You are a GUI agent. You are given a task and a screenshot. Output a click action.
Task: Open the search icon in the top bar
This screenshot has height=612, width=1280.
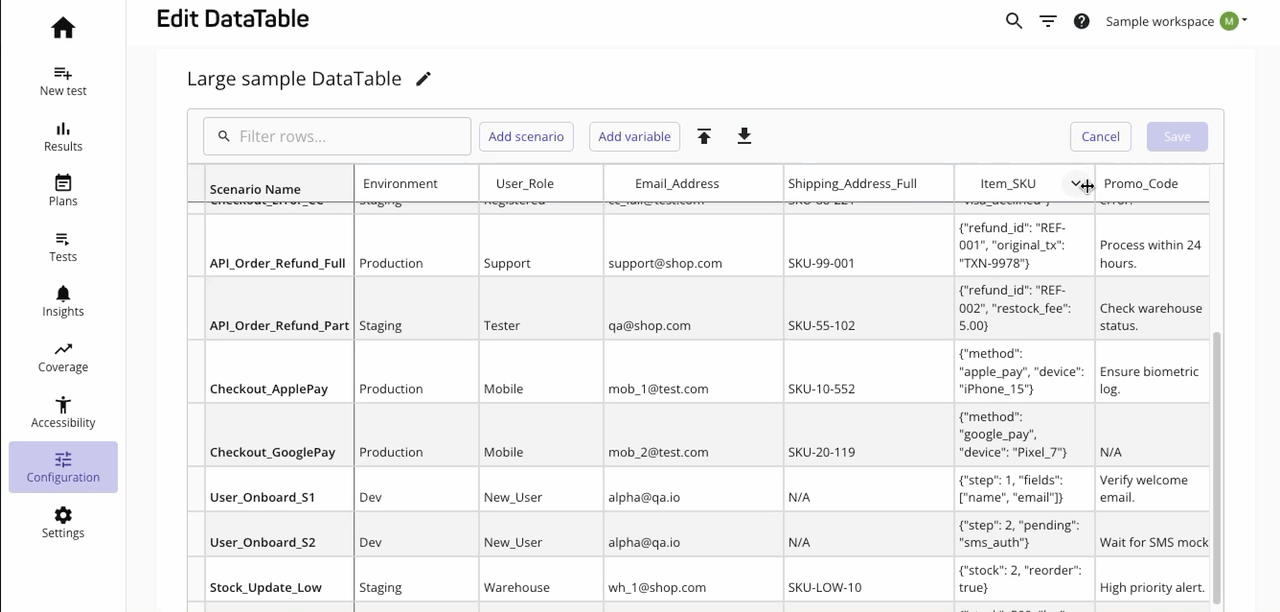point(1013,20)
